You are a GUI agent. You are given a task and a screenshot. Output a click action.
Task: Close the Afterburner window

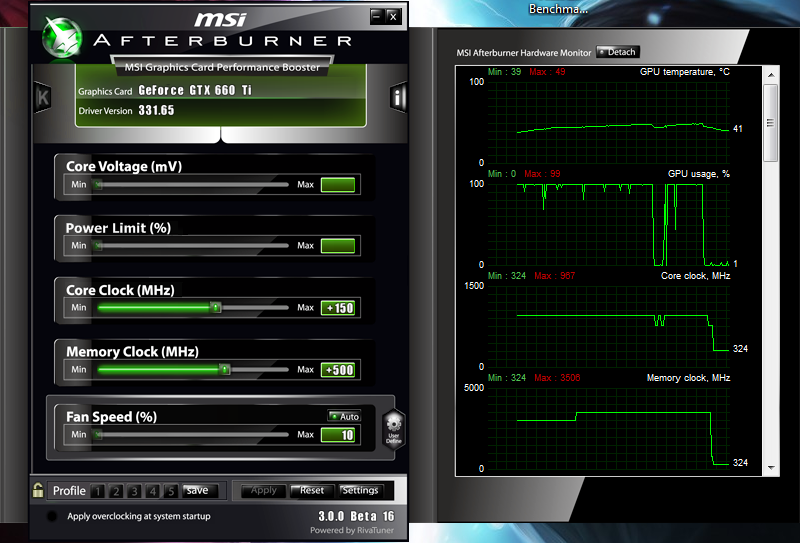click(x=393, y=16)
